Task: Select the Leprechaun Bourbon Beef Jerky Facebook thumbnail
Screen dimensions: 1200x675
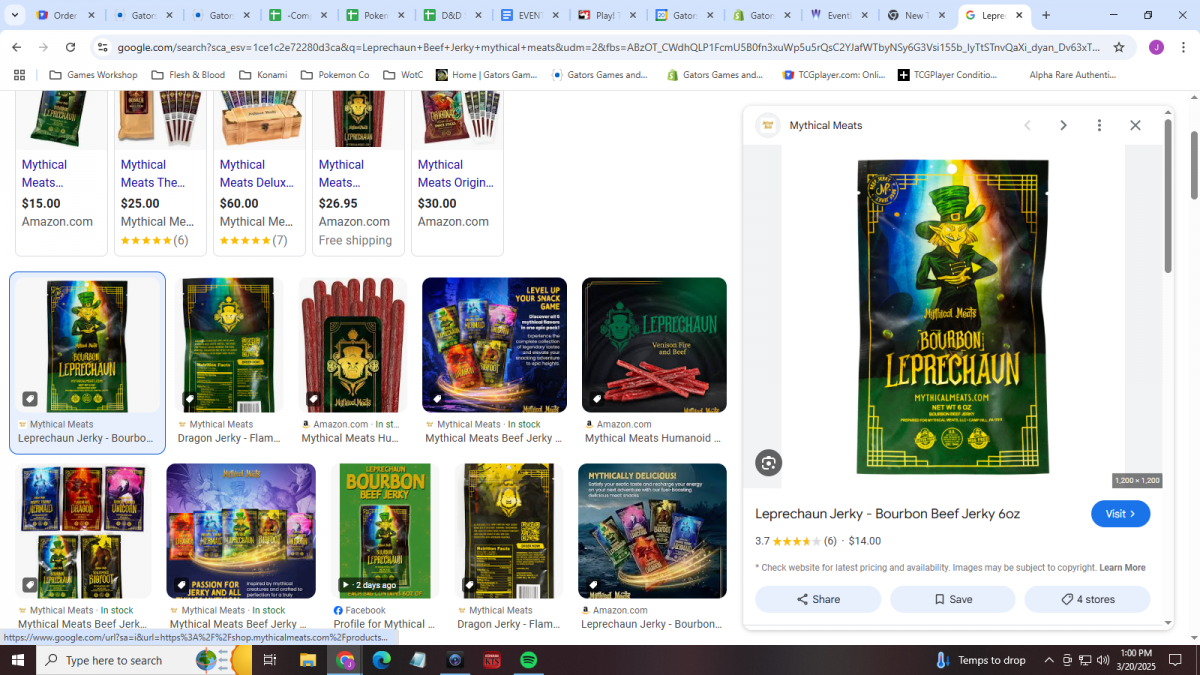Action: tap(385, 530)
